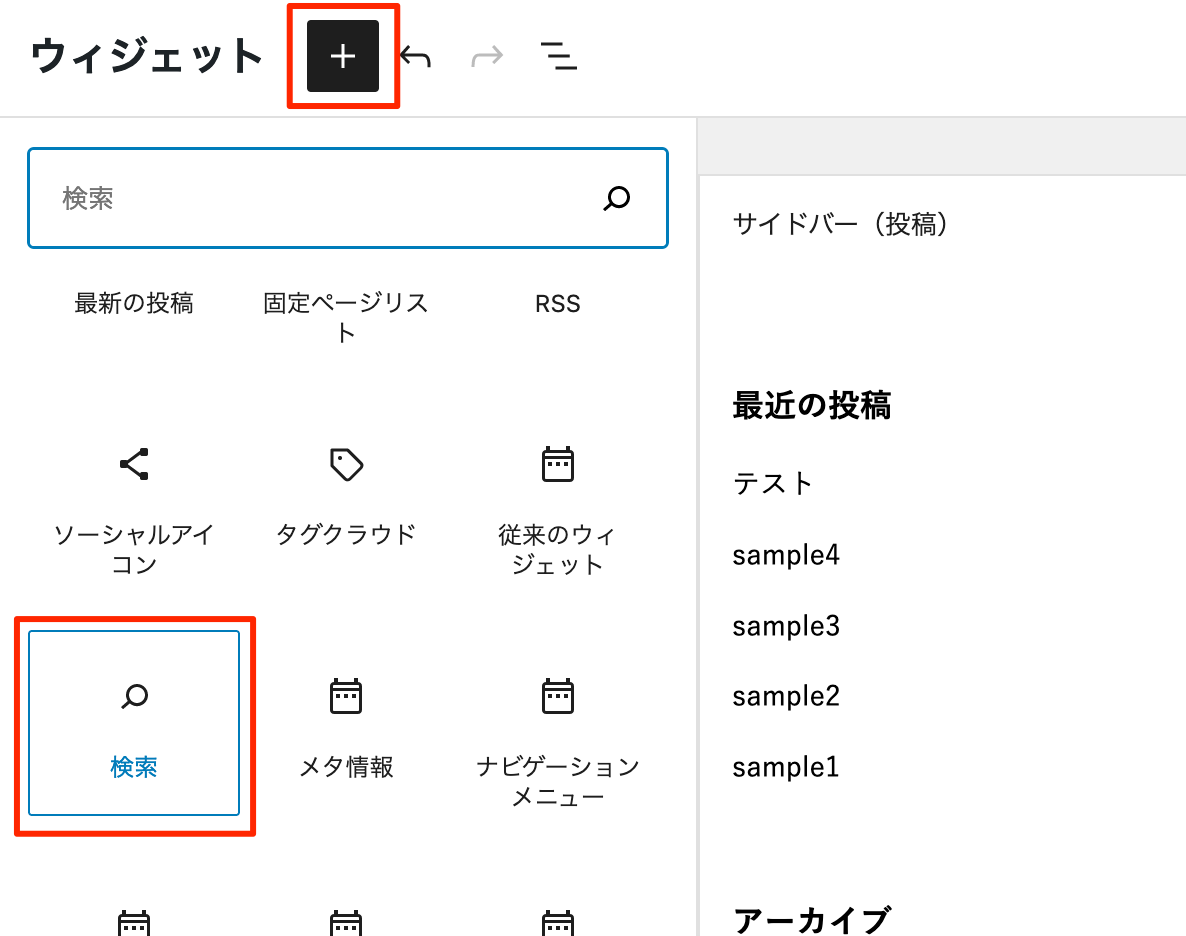Add the Search widget block

pos(134,722)
